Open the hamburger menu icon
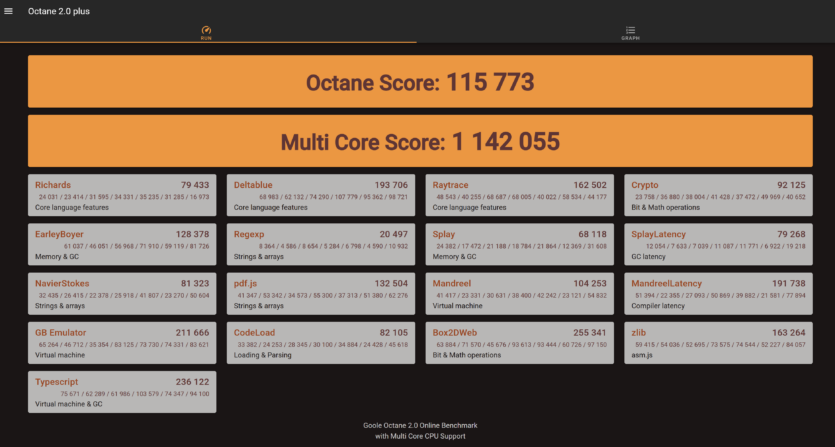This screenshot has height=447, width=835. coord(9,11)
